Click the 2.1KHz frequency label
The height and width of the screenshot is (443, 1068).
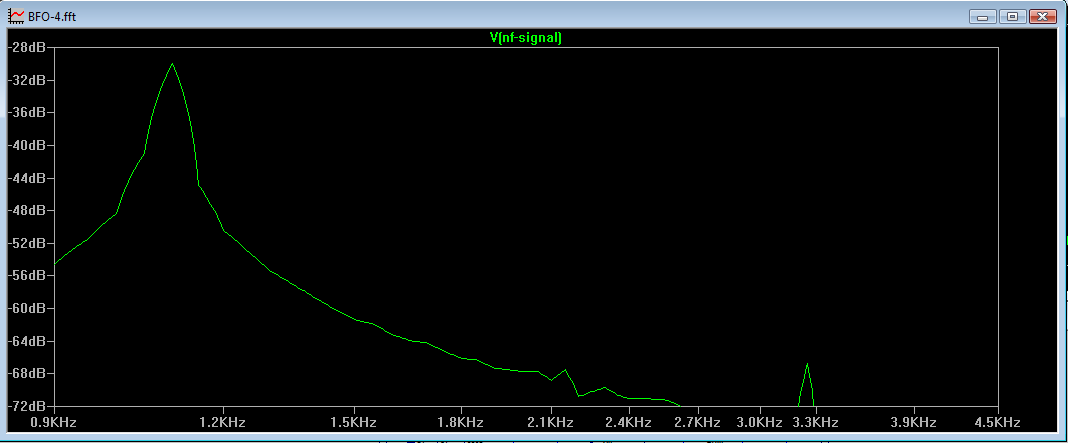[551, 423]
